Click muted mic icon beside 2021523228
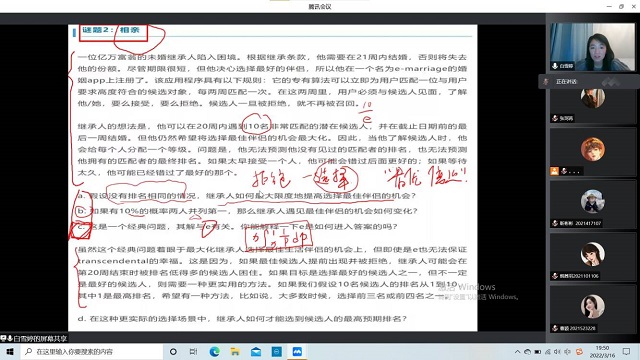This screenshot has height=360, width=640. tap(555, 328)
